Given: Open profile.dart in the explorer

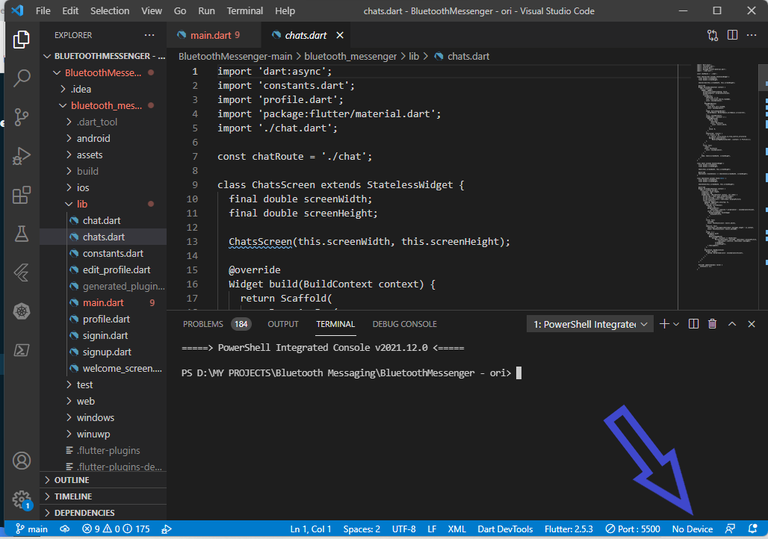Looking at the screenshot, I should [107, 319].
